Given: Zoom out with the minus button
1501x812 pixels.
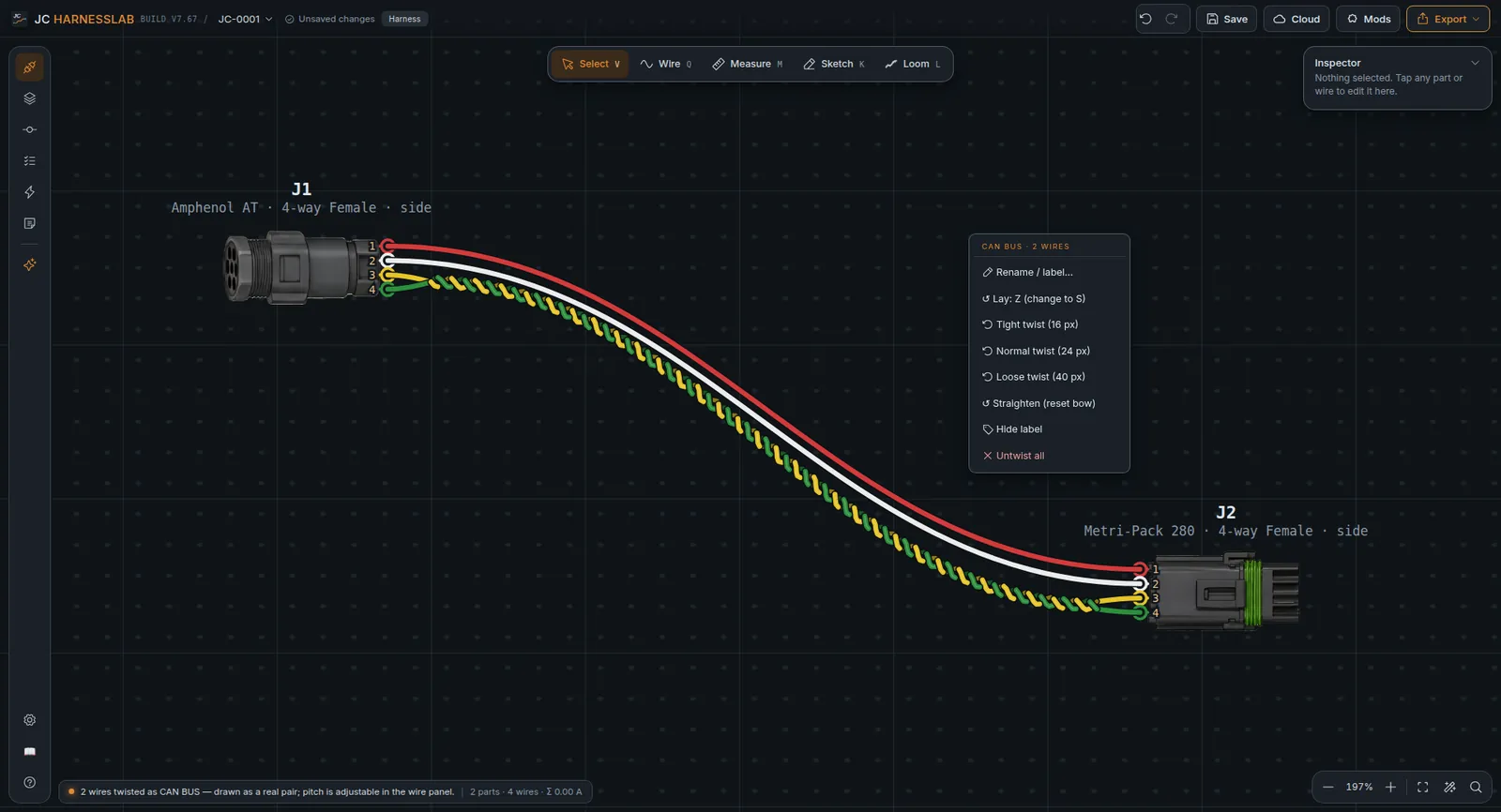Looking at the screenshot, I should point(1328,788).
